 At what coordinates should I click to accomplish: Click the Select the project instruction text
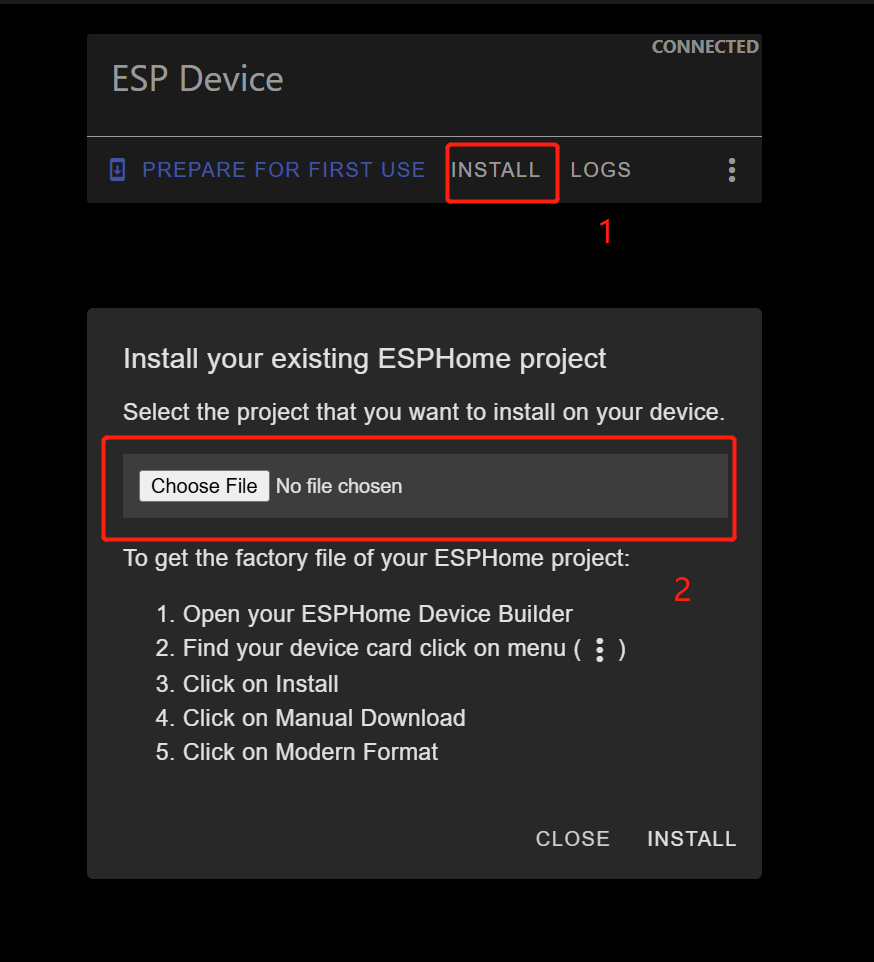424,412
